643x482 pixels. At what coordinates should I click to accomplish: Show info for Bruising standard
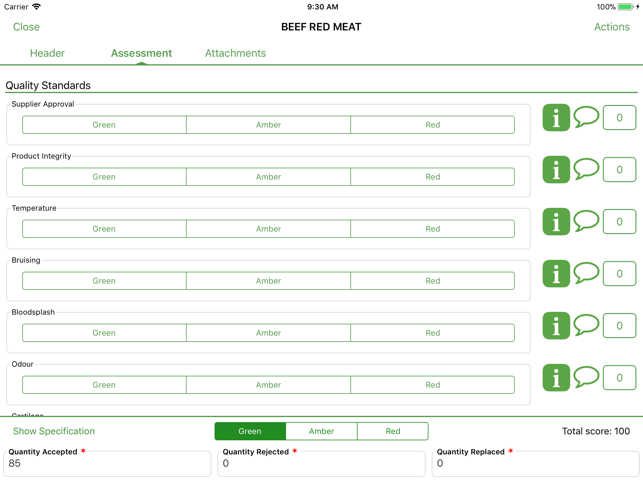[556, 274]
